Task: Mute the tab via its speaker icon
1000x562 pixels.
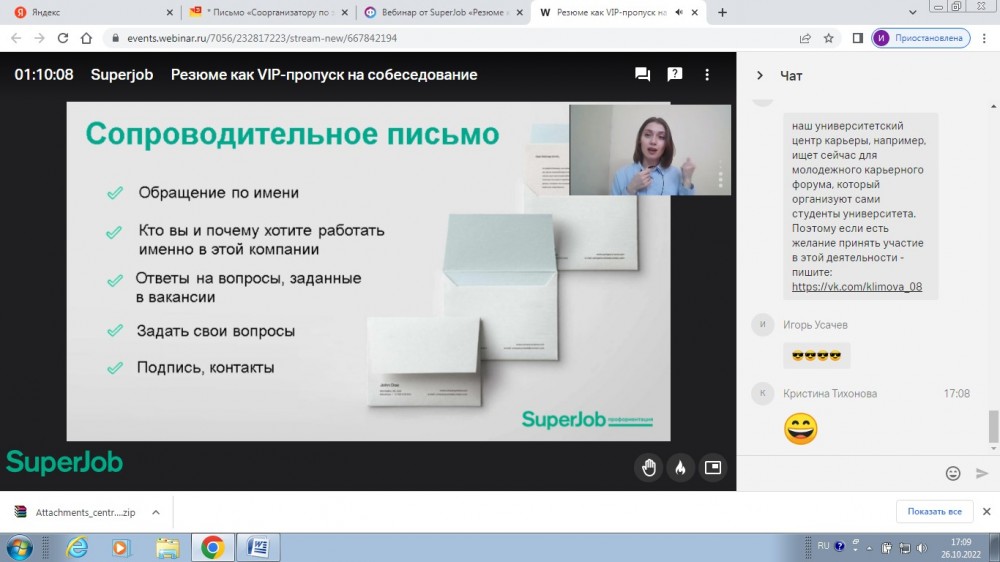Action: (x=679, y=13)
